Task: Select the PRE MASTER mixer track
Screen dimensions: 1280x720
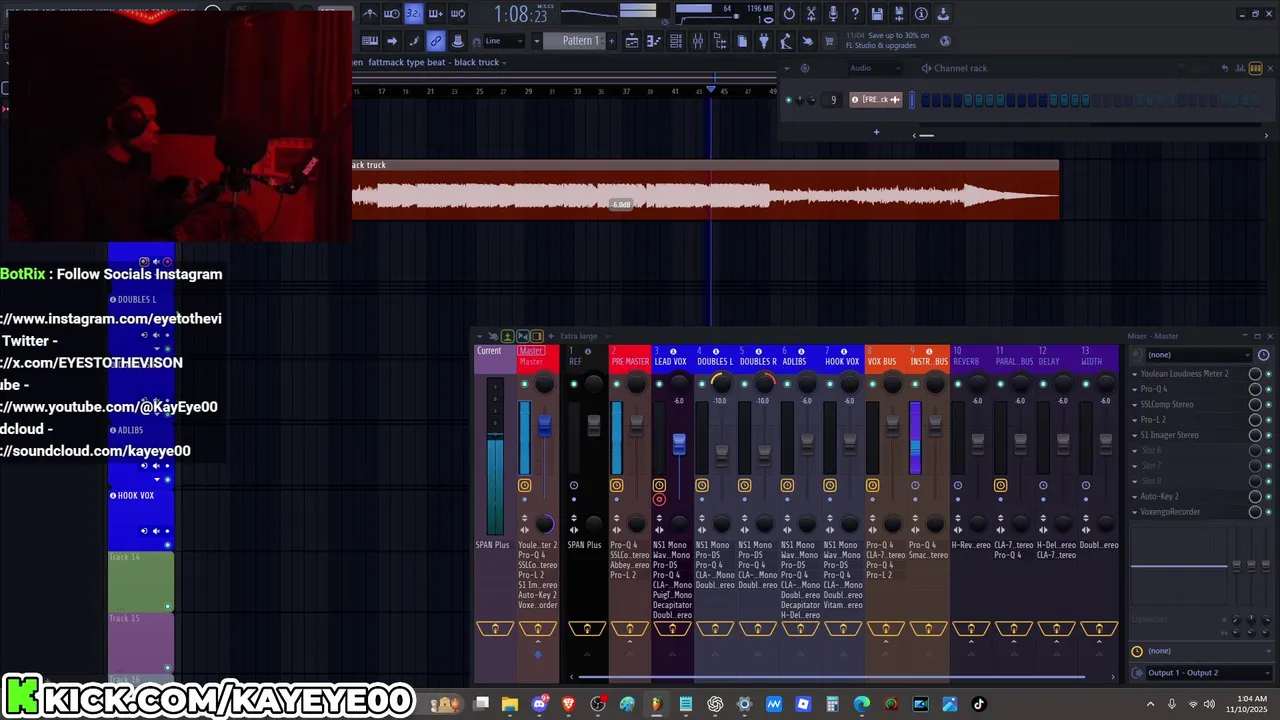Action: 630,357
